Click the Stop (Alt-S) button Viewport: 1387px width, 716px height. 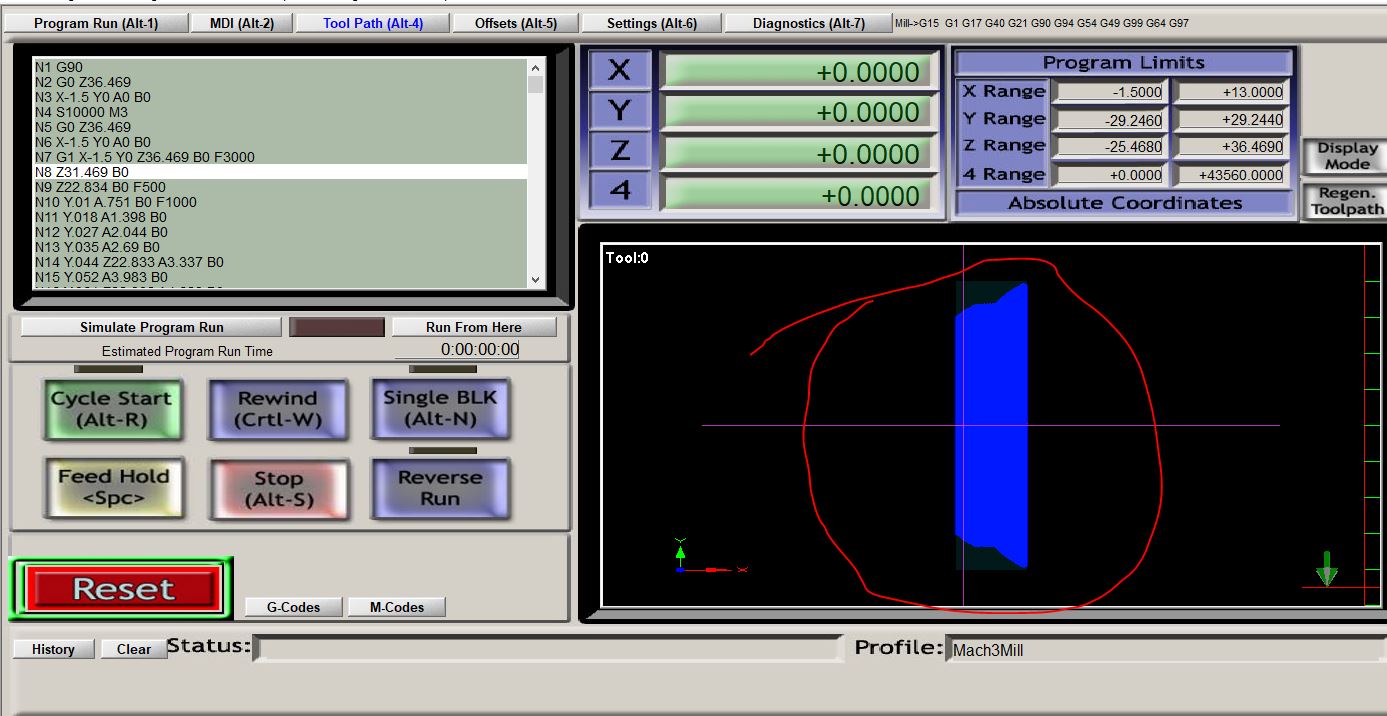(278, 490)
